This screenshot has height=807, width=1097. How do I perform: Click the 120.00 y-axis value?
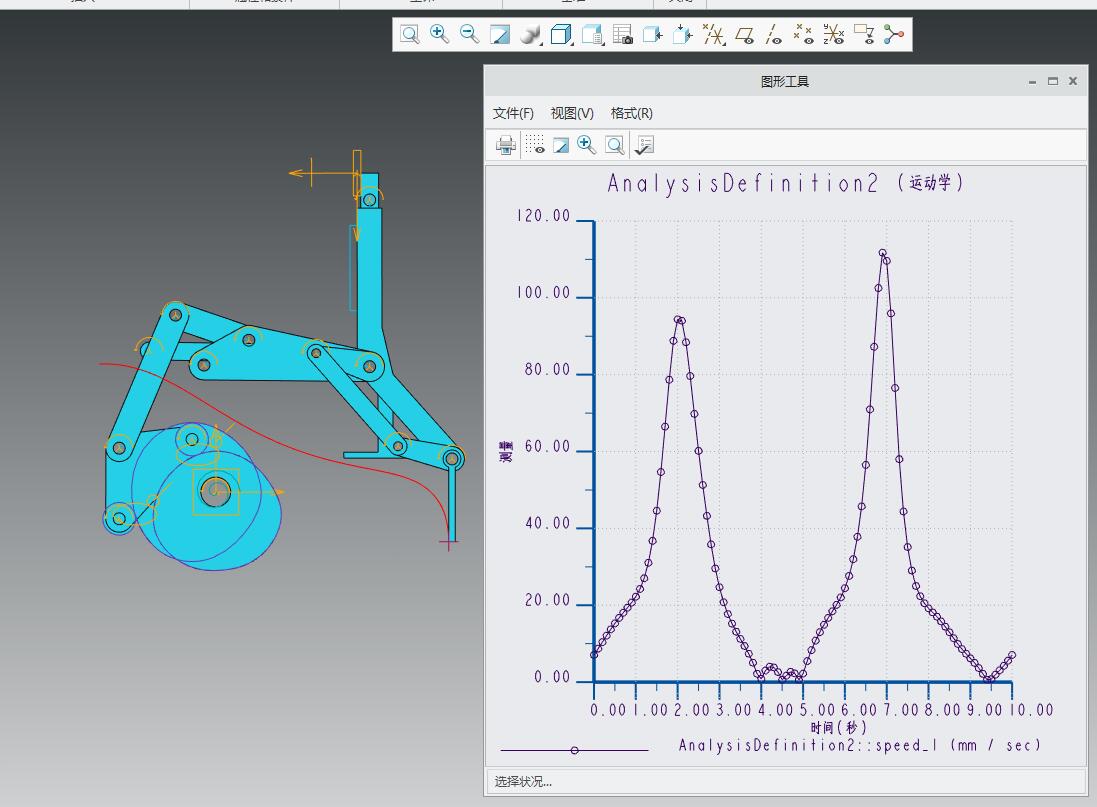pyautogui.click(x=544, y=216)
